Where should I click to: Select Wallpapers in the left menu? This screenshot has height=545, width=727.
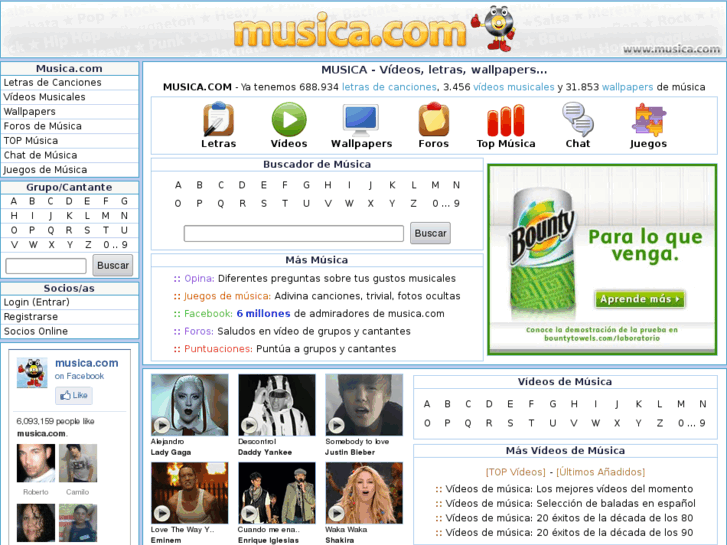[30, 112]
